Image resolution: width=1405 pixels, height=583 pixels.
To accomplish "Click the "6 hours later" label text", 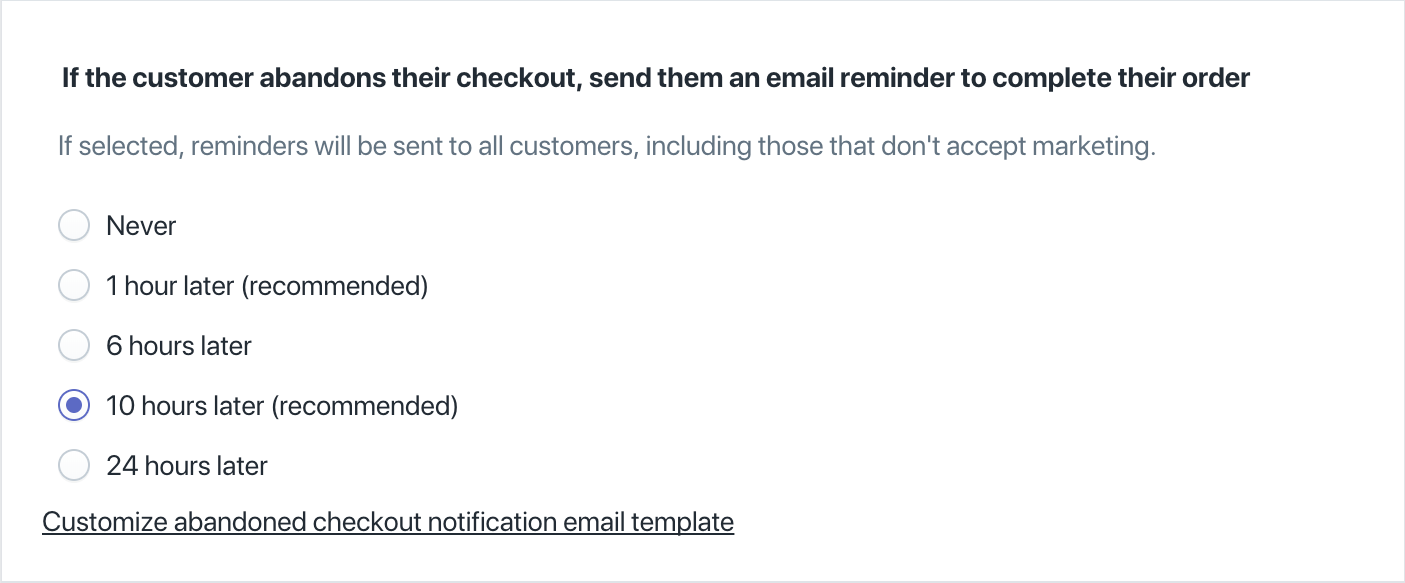I will [x=179, y=346].
